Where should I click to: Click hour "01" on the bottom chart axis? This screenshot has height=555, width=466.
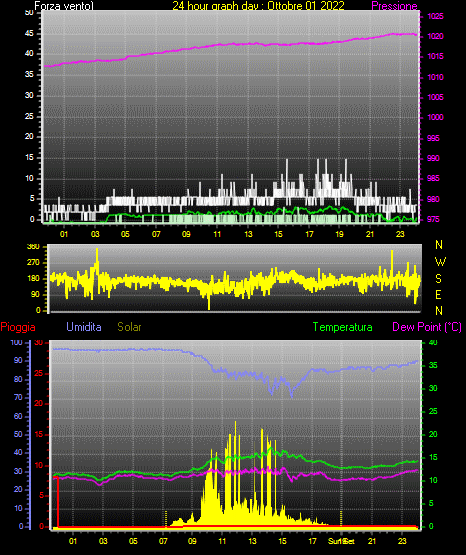[73, 541]
